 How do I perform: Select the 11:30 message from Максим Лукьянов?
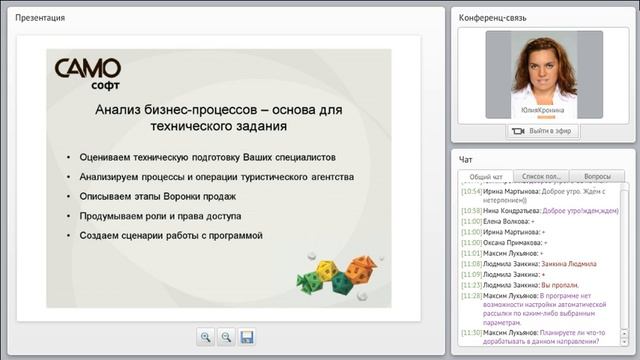tap(533, 337)
